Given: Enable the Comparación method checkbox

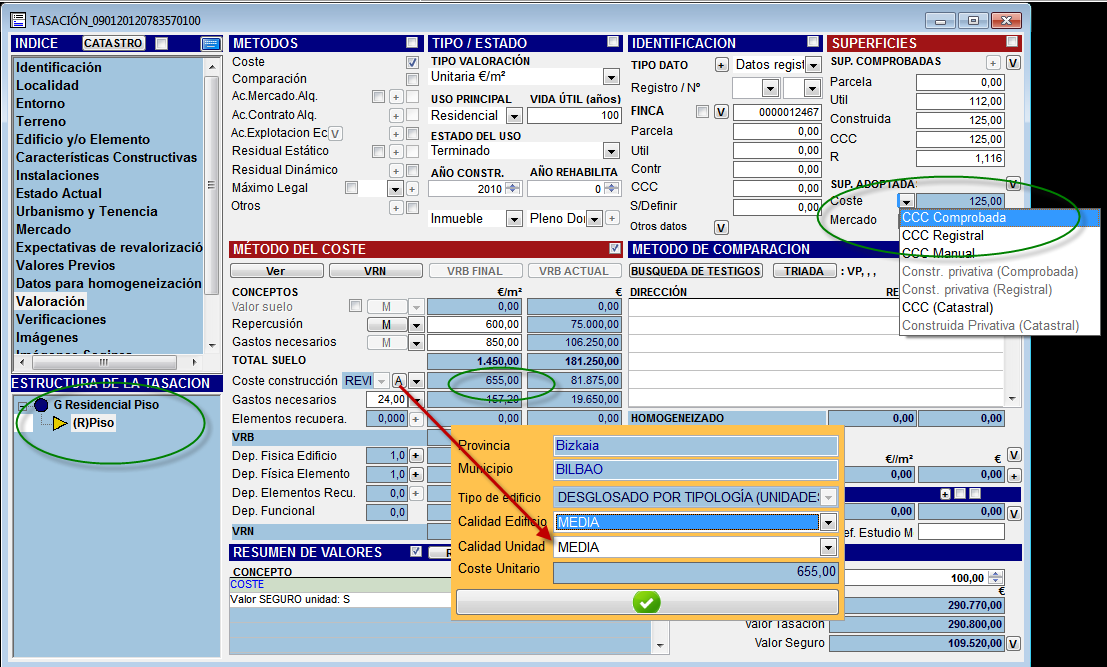Looking at the screenshot, I should 412,79.
